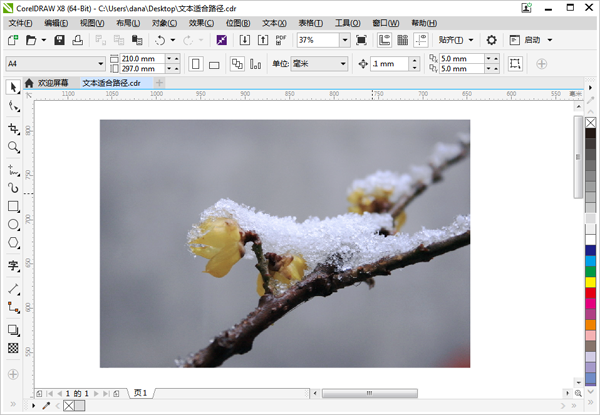
Task: Toggle the Show grid button
Action: (403, 40)
